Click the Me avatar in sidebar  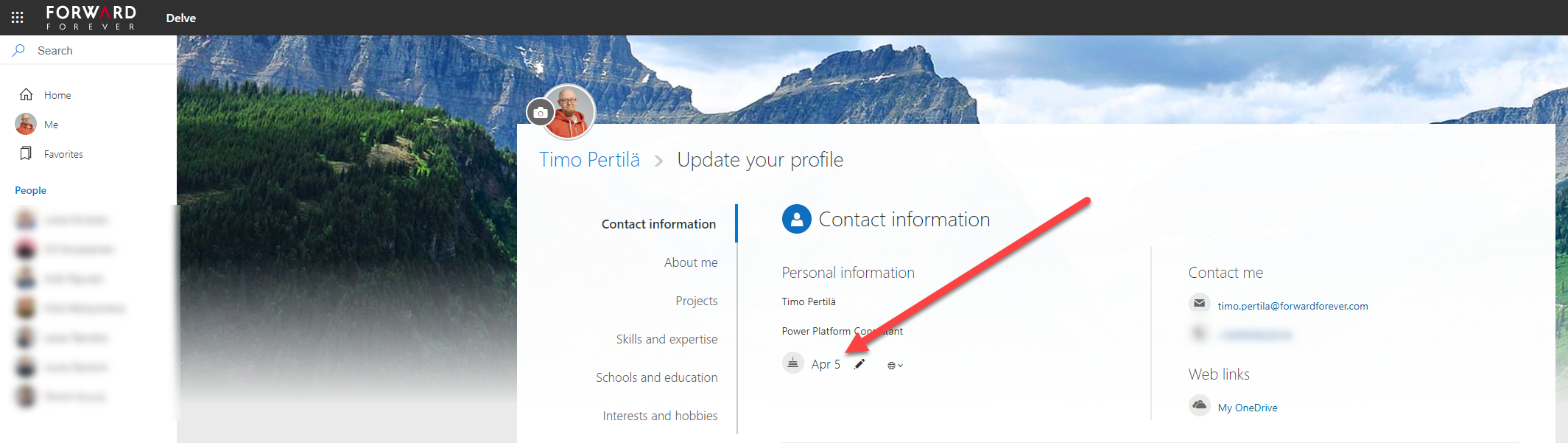(26, 124)
